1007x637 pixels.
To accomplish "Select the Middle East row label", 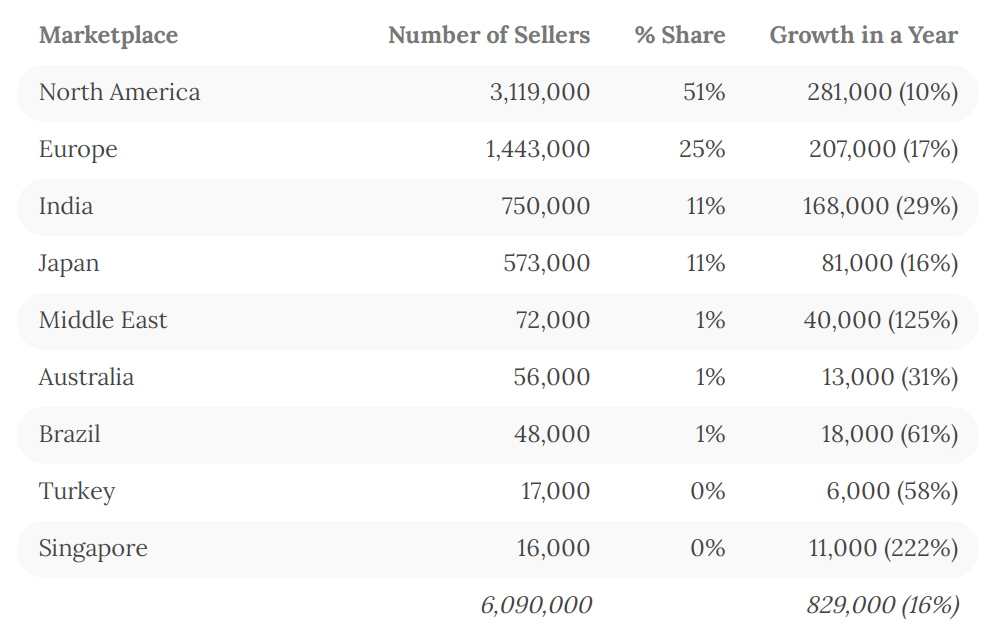I will (x=103, y=320).
